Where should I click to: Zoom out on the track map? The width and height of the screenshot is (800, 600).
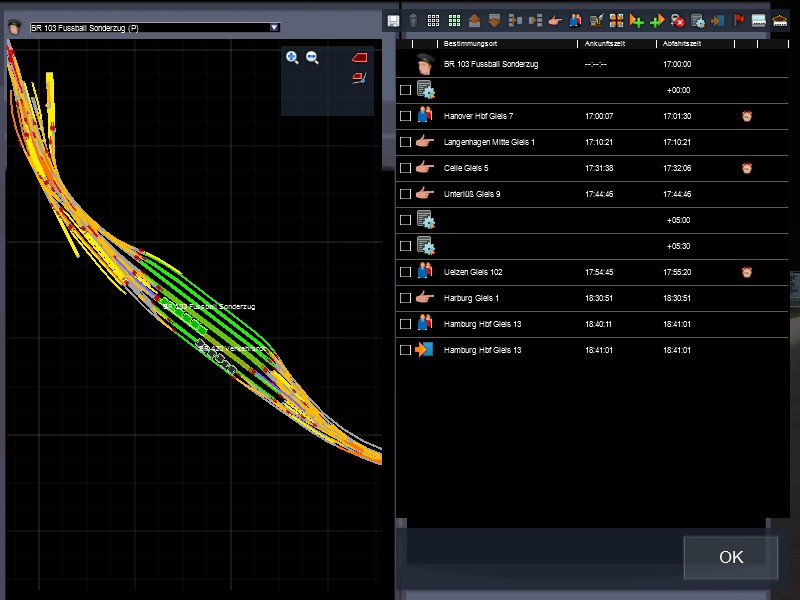(312, 58)
